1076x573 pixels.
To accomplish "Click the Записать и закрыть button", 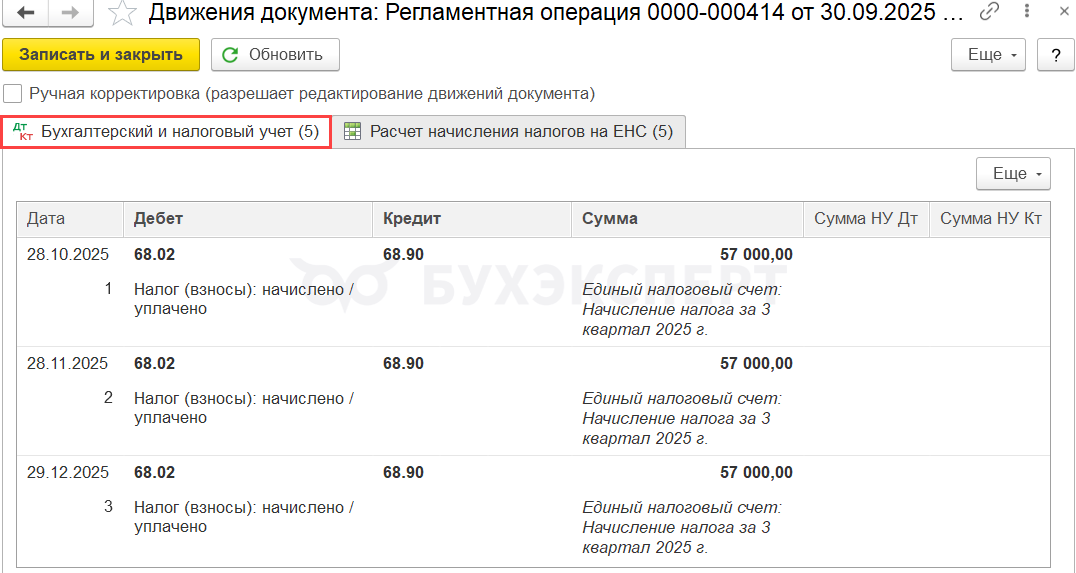I will click(101, 55).
